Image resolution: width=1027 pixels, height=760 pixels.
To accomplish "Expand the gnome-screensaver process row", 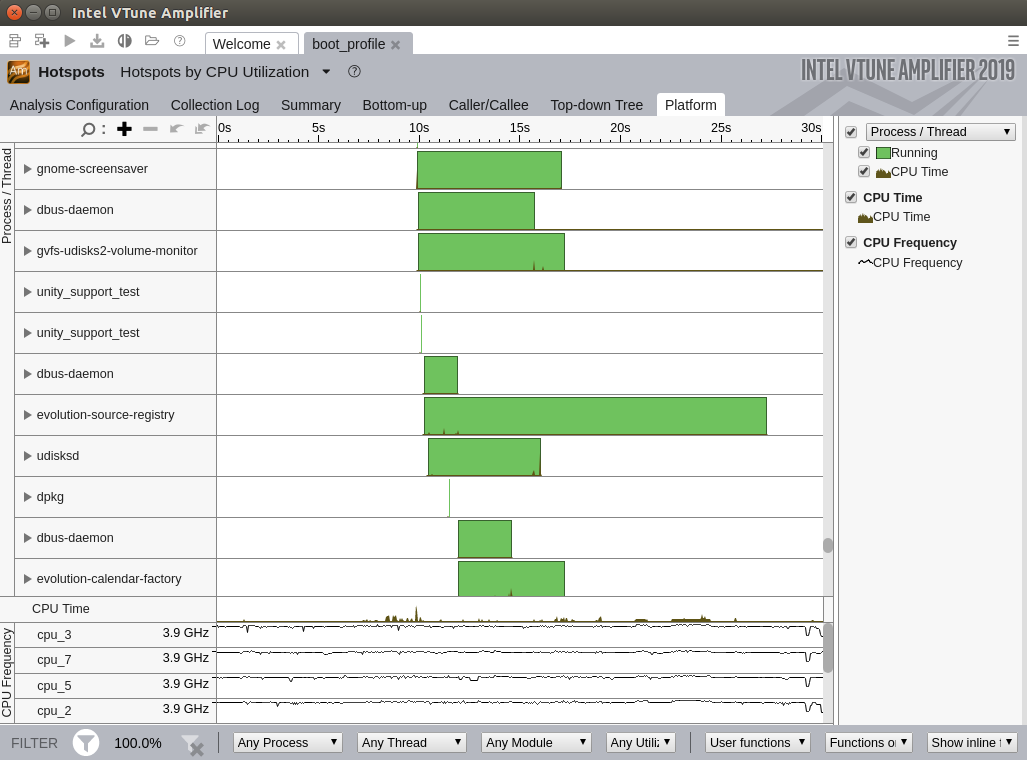I will (28, 169).
